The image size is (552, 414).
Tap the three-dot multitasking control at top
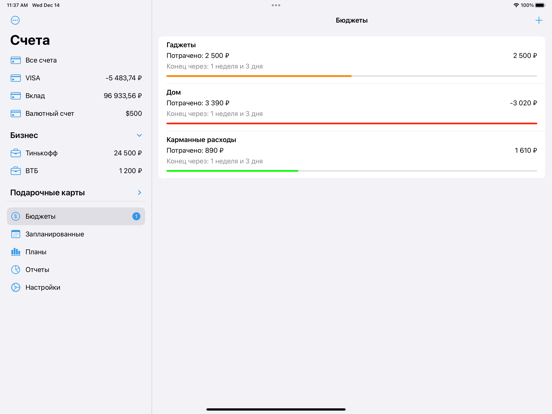tap(276, 5)
